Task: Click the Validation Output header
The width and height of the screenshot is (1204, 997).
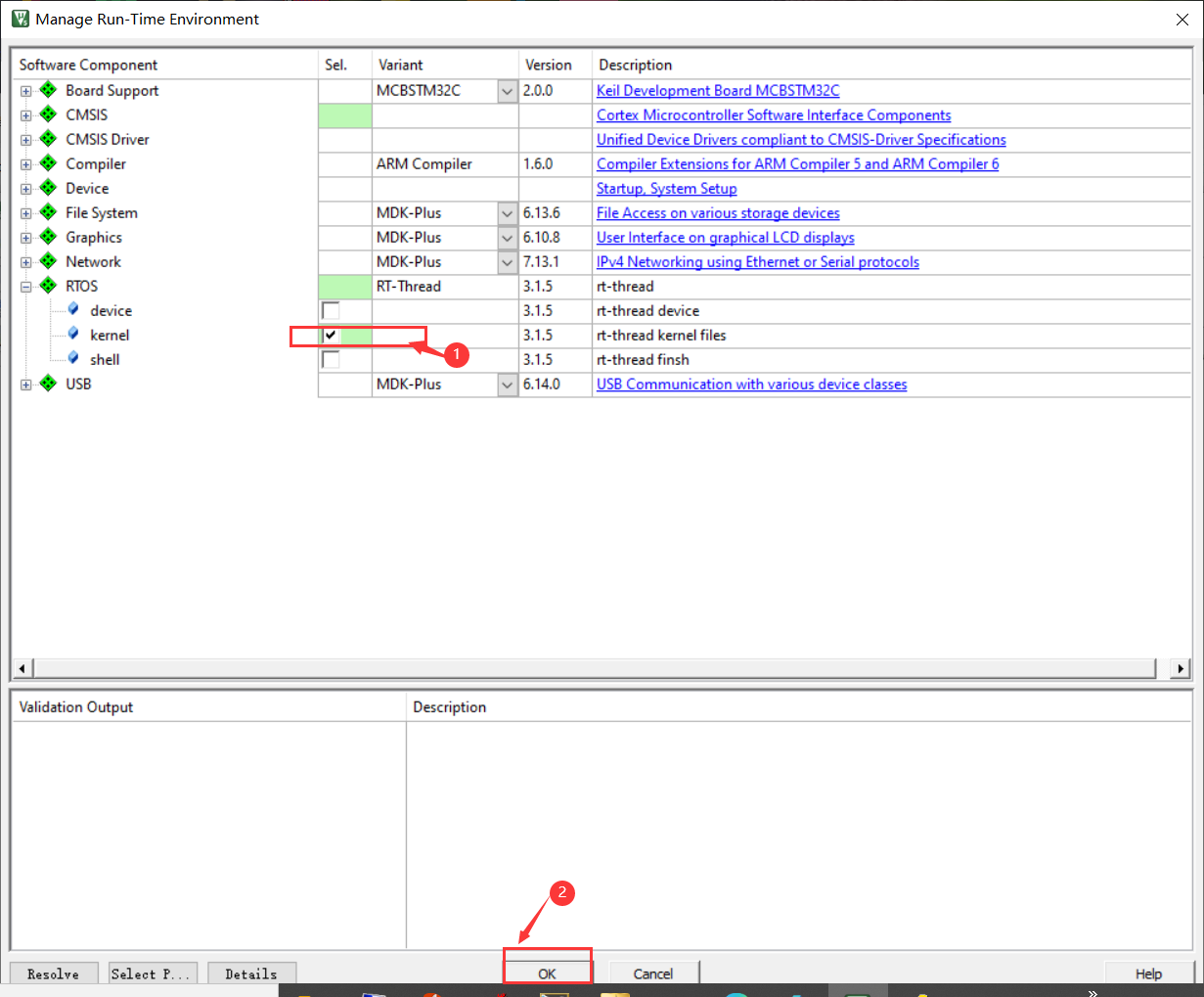Action: [x=76, y=706]
